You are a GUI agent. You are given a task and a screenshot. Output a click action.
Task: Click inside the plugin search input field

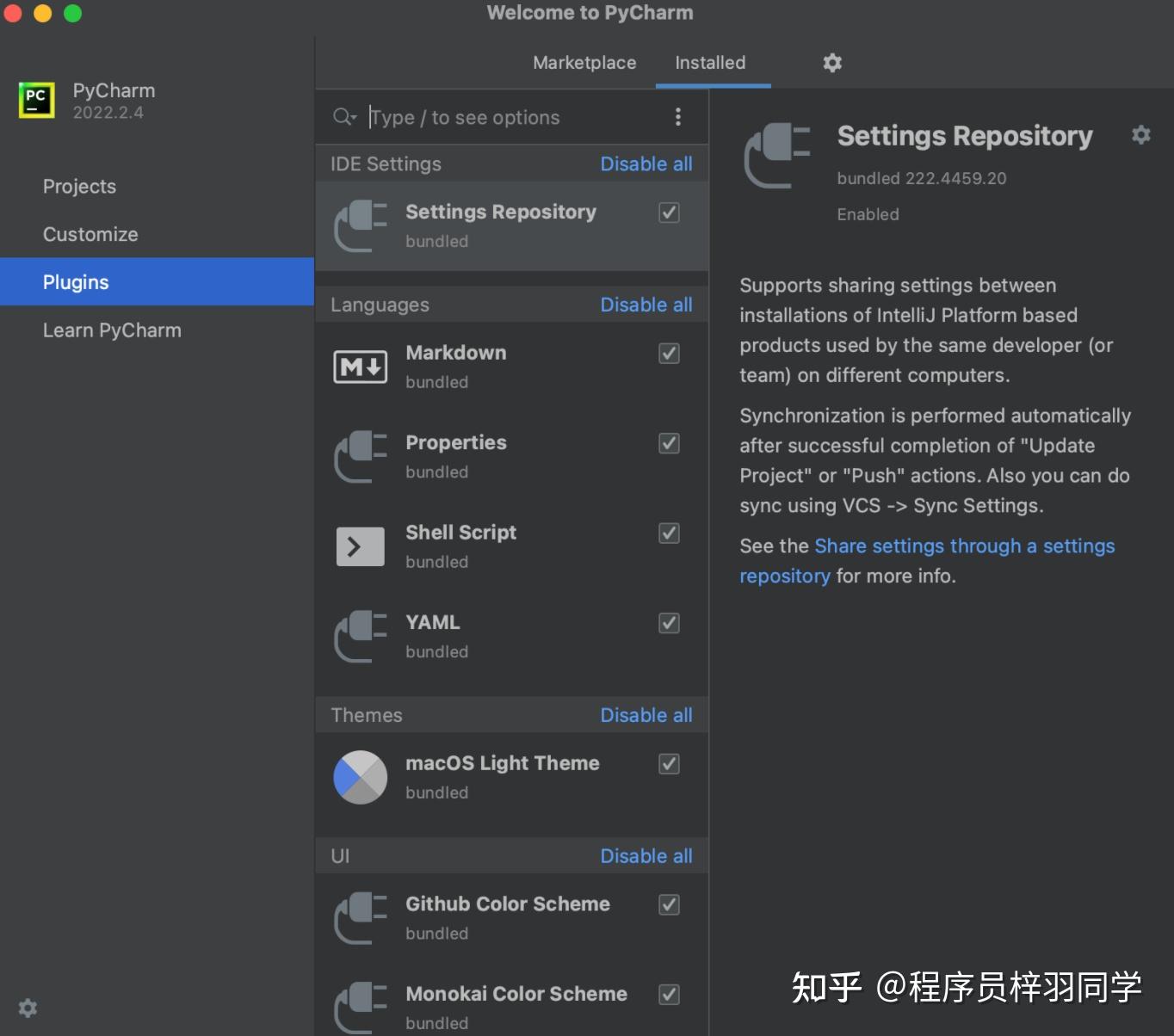coord(482,117)
